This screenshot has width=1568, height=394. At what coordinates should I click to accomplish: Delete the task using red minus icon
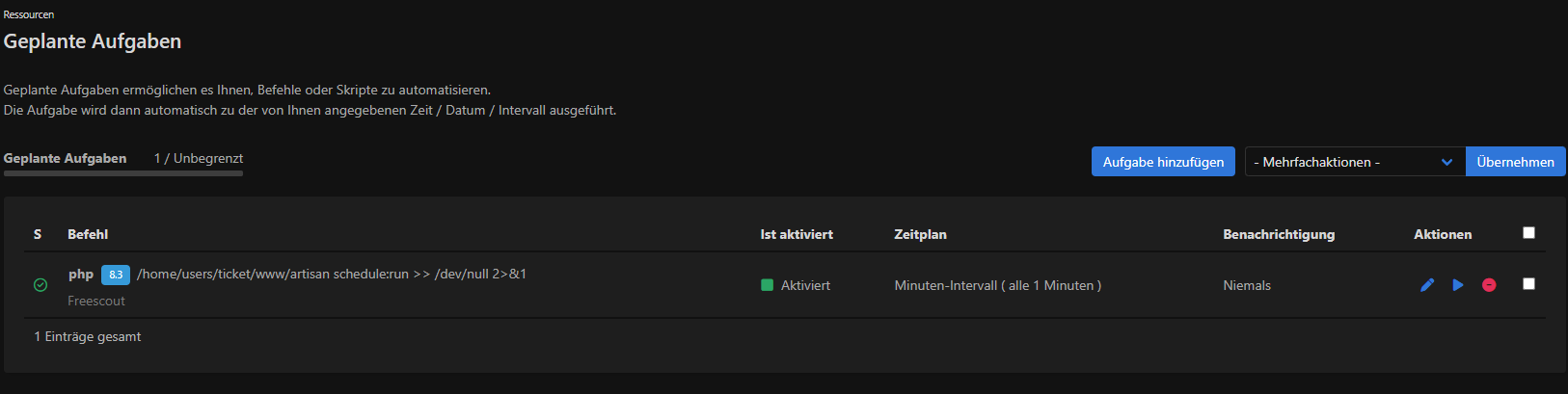click(1489, 285)
